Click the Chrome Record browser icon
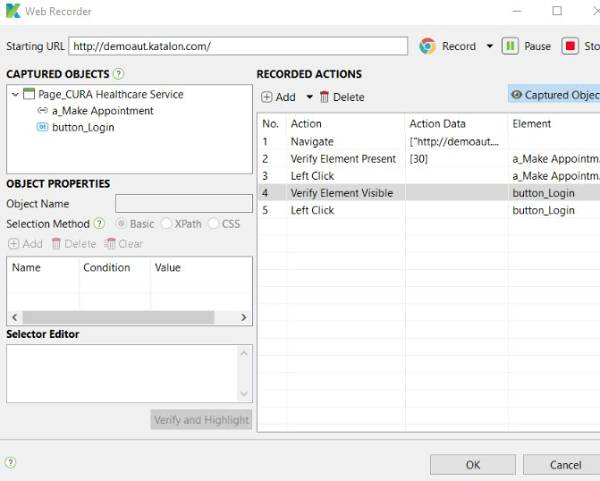This screenshot has width=600, height=481. click(427, 46)
